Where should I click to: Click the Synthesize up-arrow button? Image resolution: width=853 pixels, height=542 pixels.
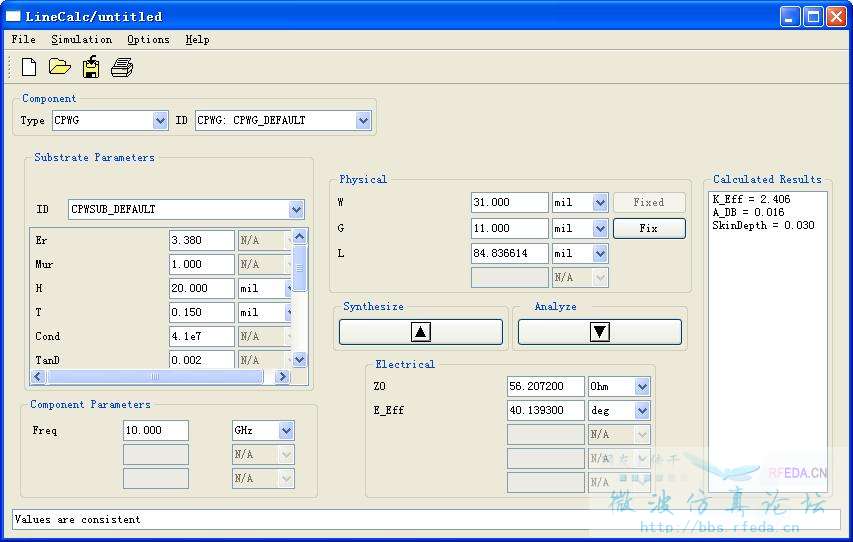(x=421, y=332)
